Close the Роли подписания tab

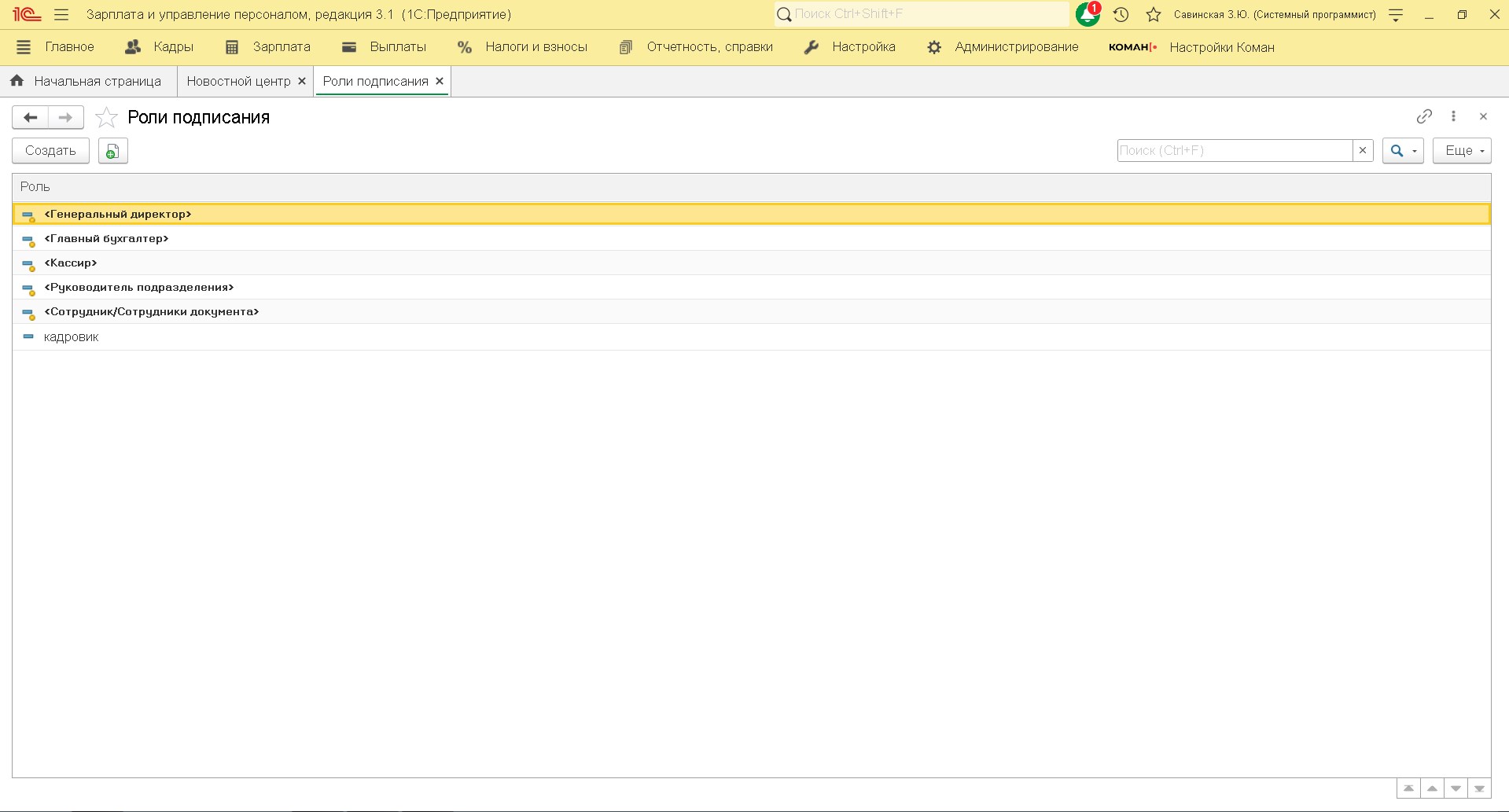[x=440, y=82]
